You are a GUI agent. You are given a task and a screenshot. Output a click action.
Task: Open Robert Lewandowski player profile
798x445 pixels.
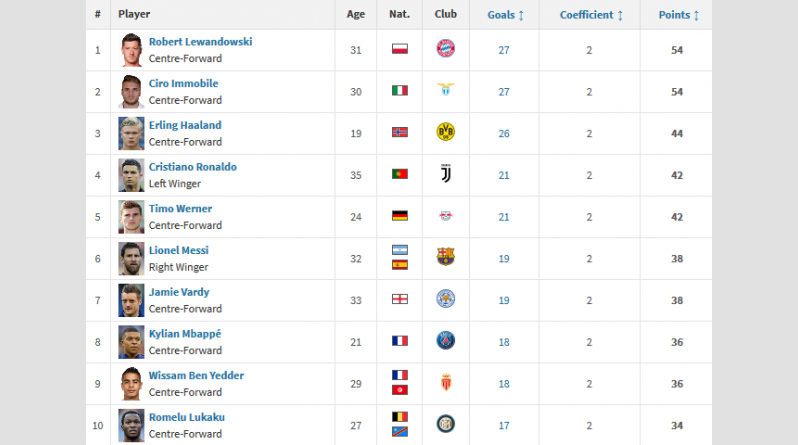pyautogui.click(x=200, y=42)
